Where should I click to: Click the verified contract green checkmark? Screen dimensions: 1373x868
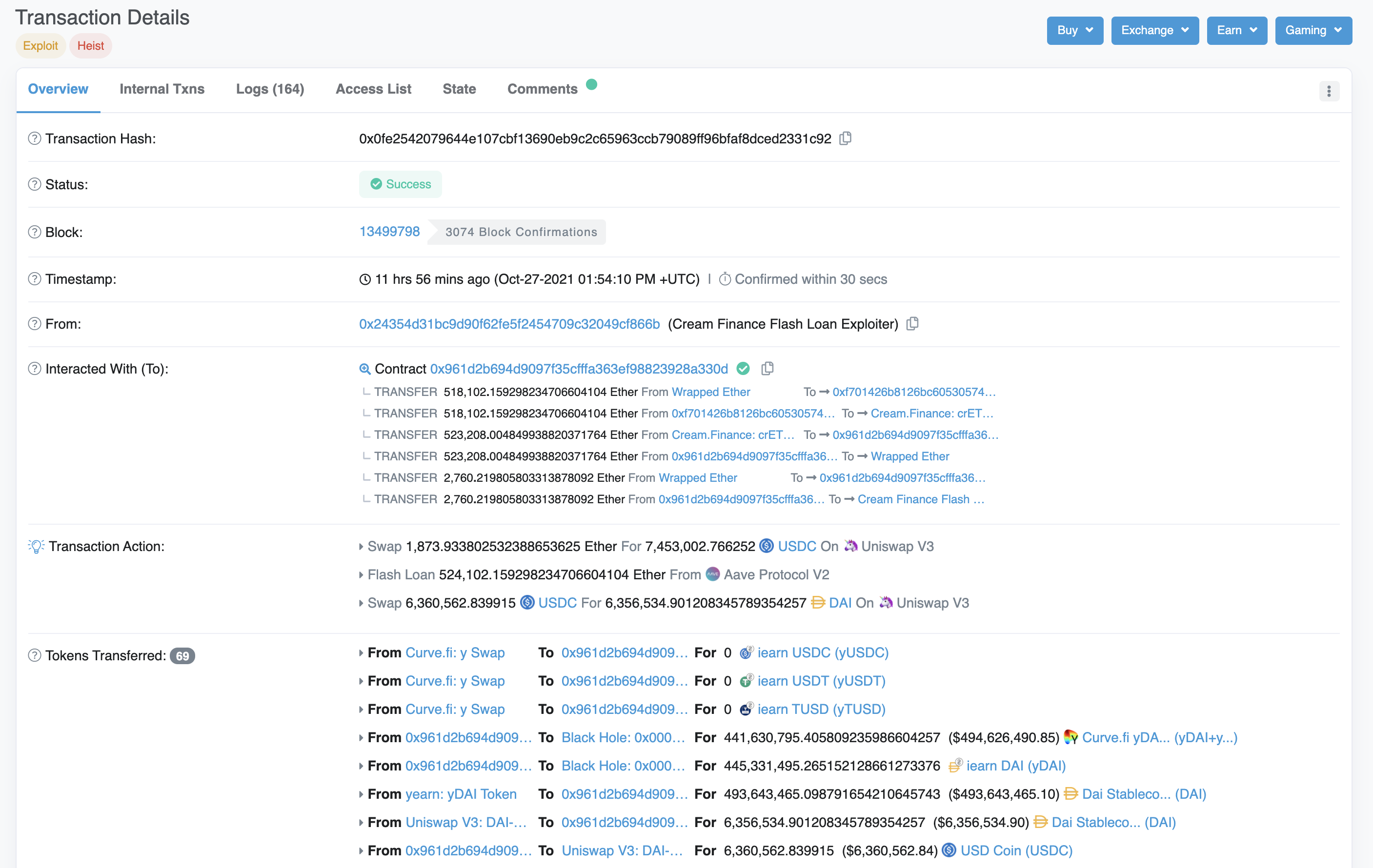point(743,369)
